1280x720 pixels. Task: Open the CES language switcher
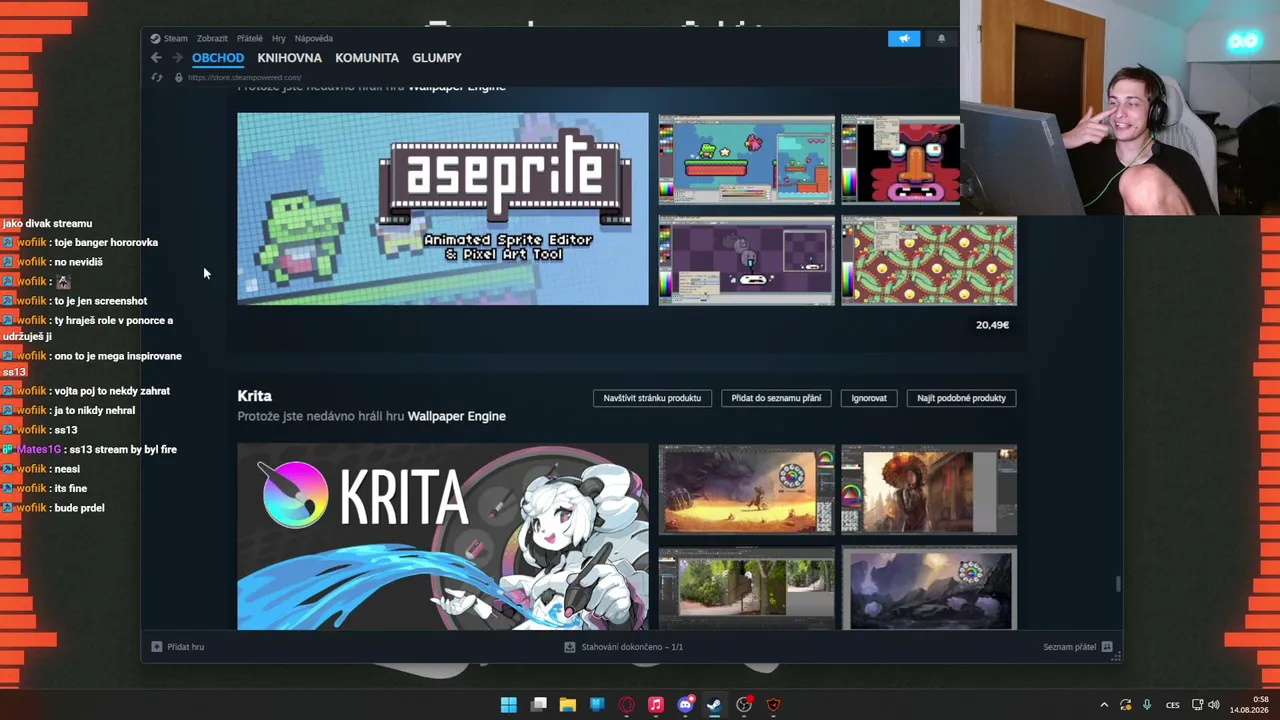[x=1173, y=705]
